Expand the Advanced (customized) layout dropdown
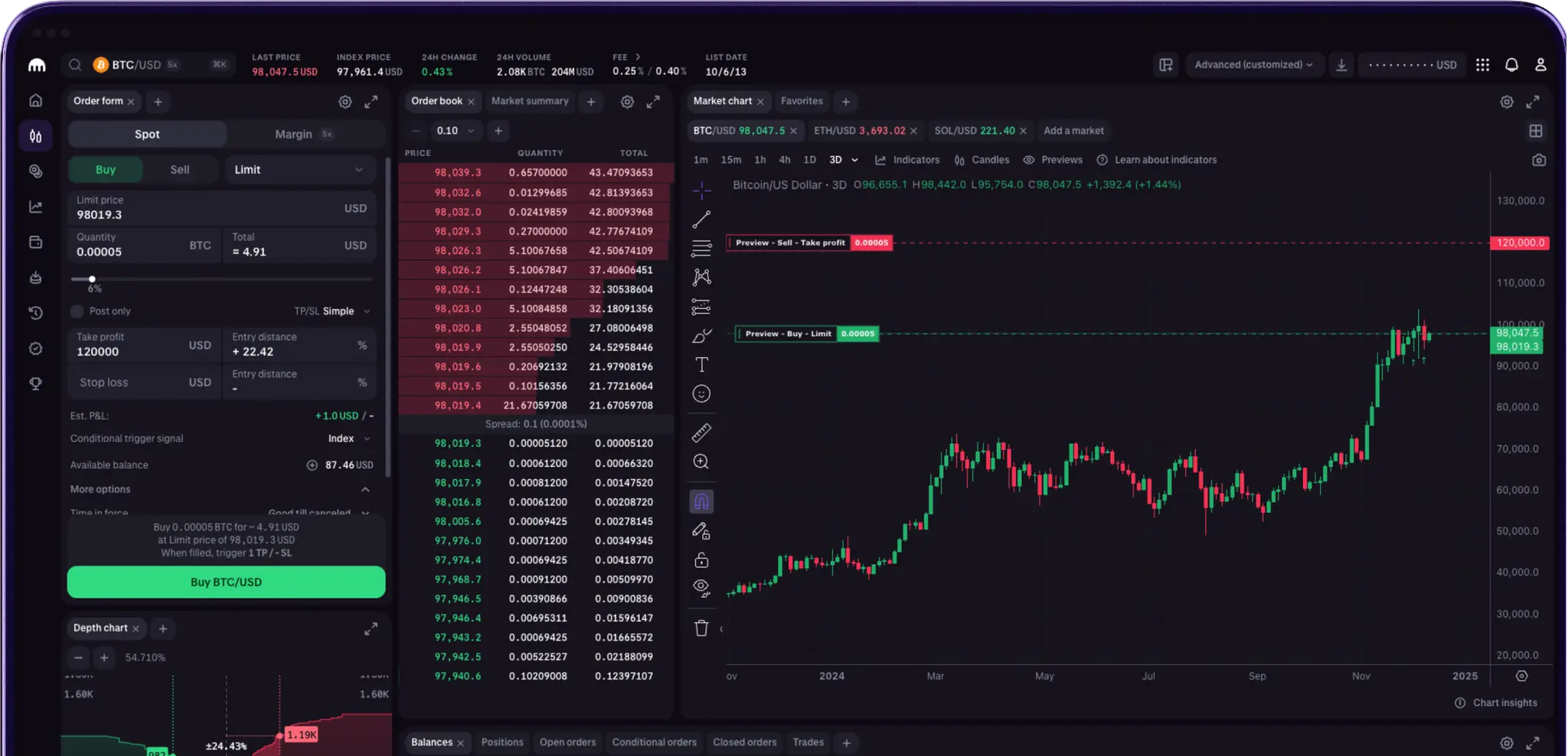1568x756 pixels. 1253,65
